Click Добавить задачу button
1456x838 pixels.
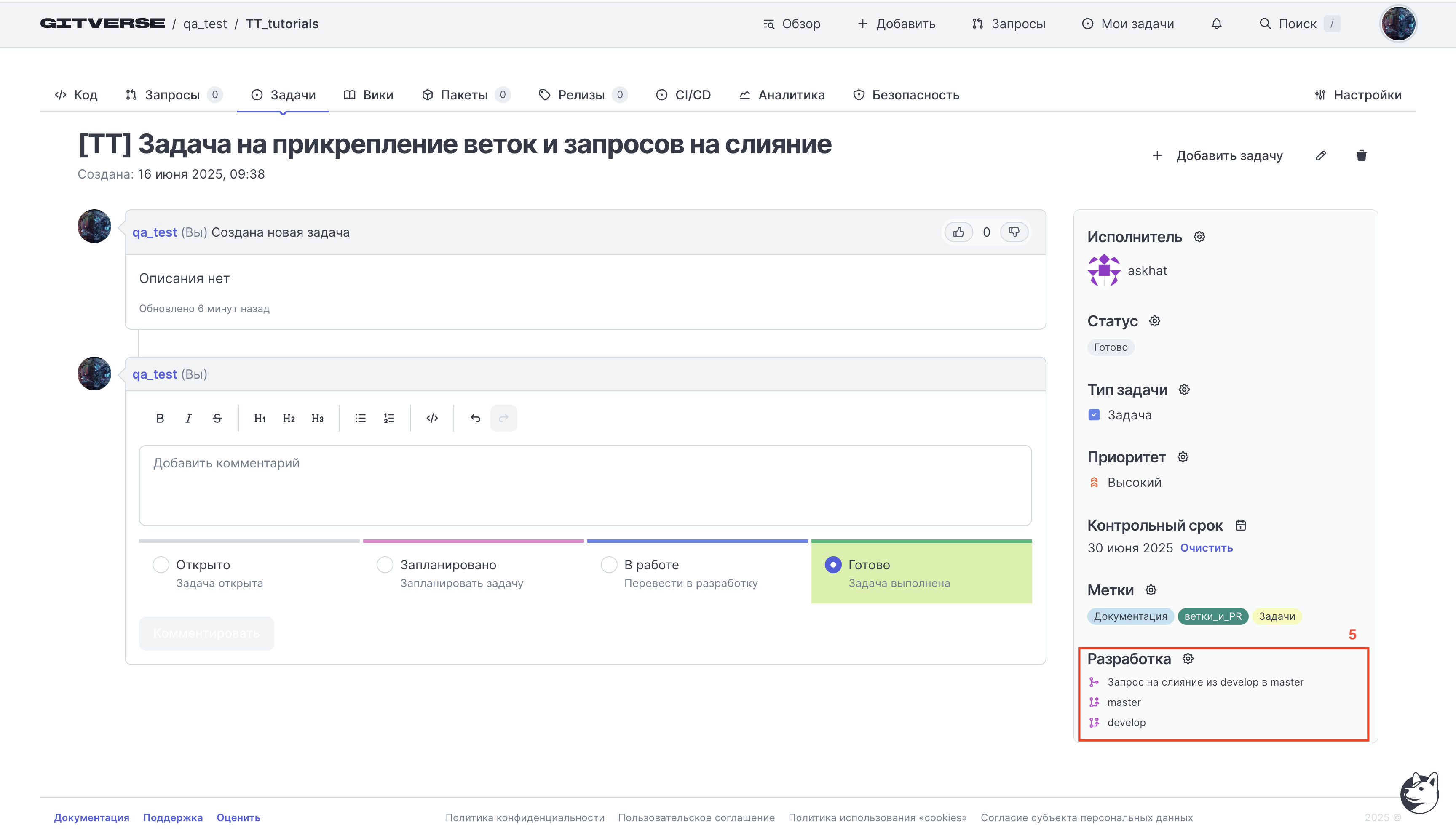tap(1217, 155)
